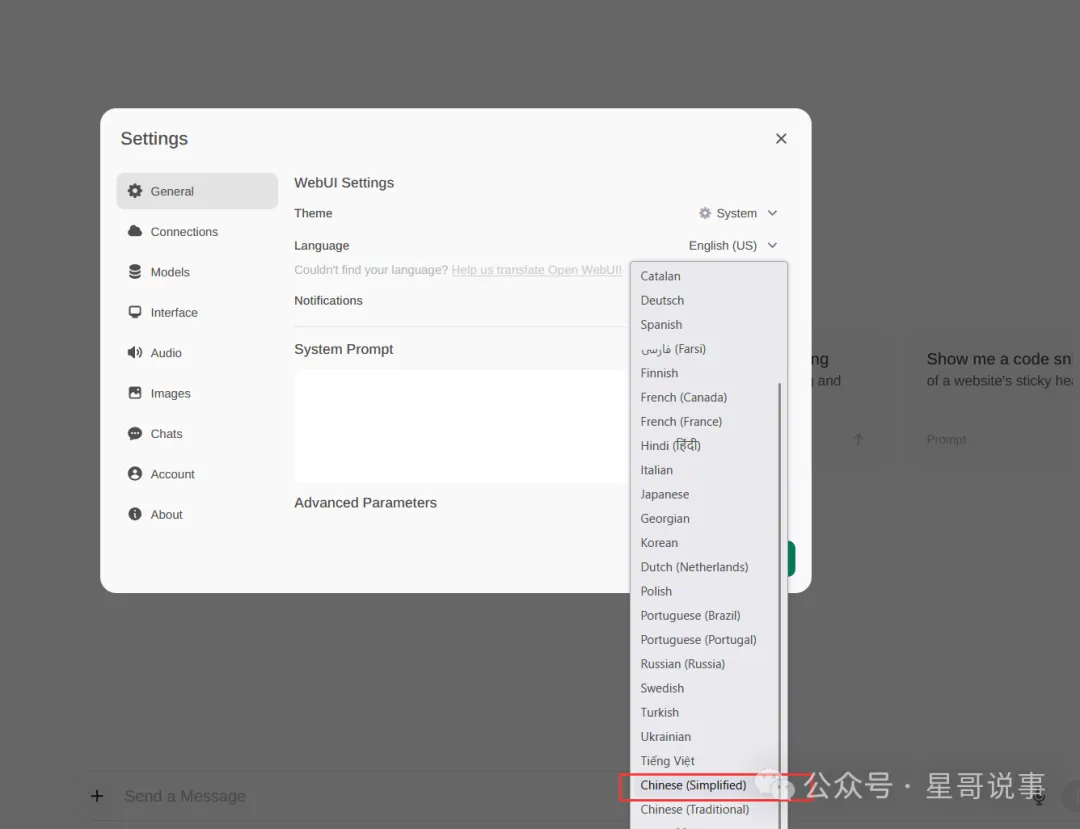Toggle the Theme selector showing System
Viewport: 1080px width, 829px height.
coord(738,213)
